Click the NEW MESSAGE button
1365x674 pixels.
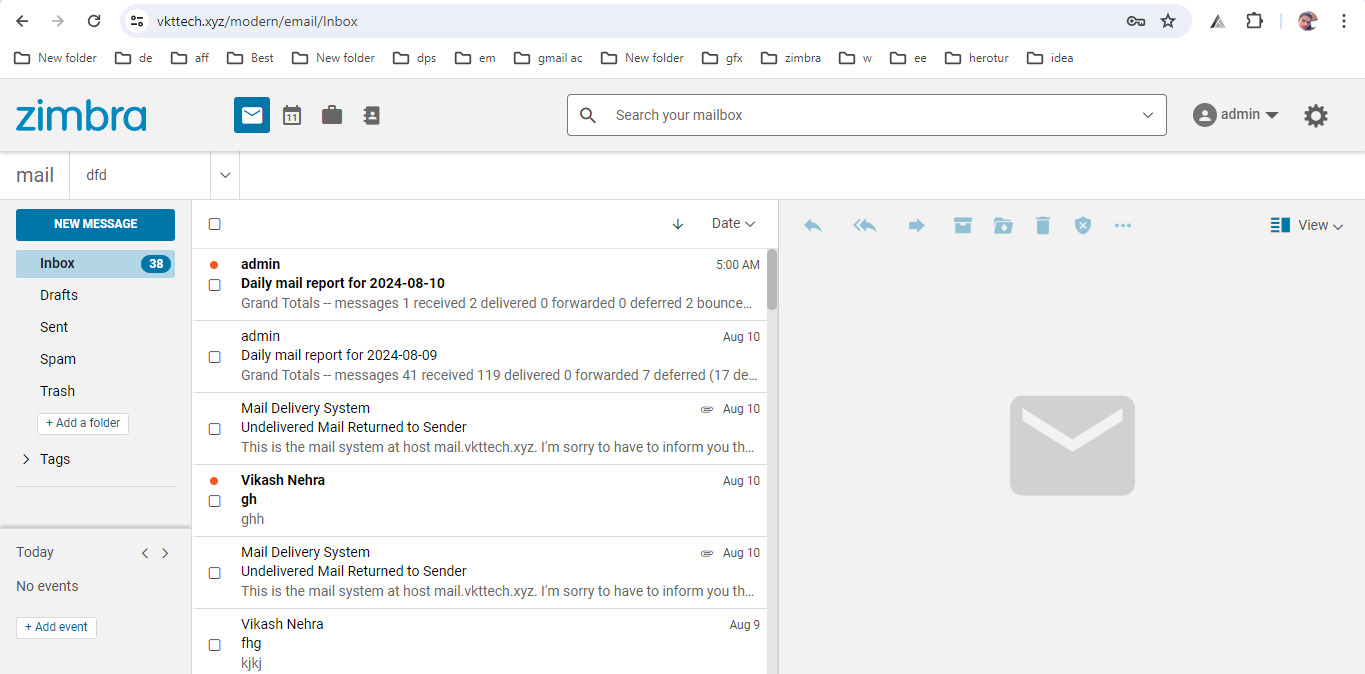click(95, 225)
